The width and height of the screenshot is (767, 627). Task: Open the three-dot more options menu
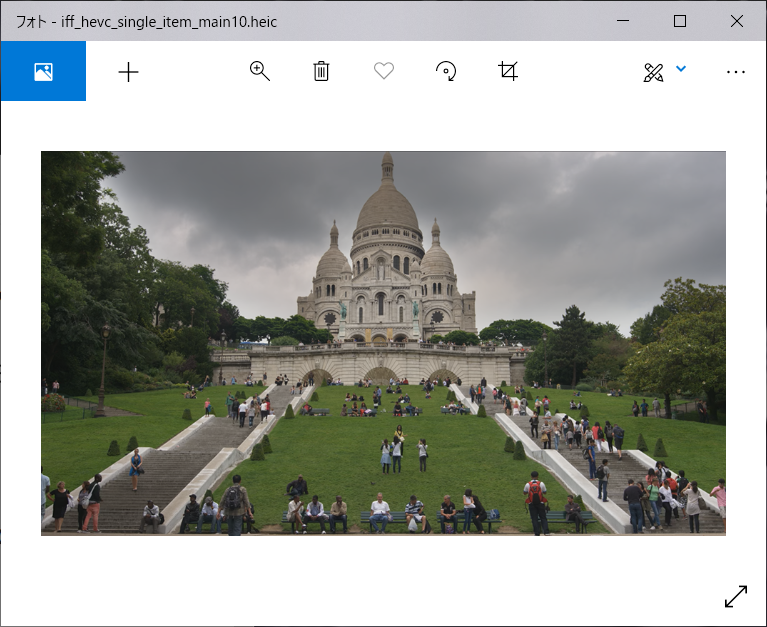pyautogui.click(x=736, y=72)
